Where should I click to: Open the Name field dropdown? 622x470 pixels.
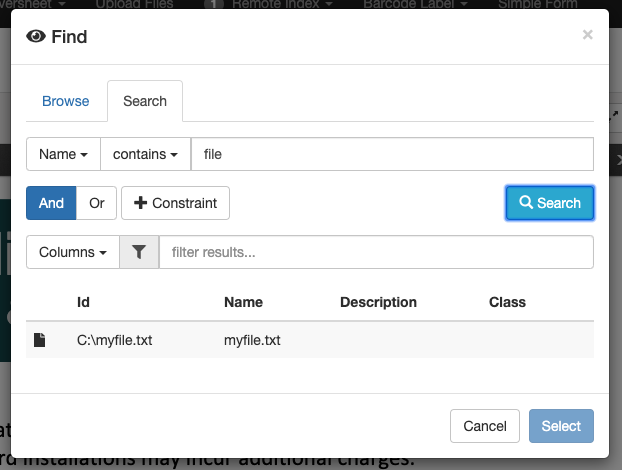pyautogui.click(x=63, y=154)
